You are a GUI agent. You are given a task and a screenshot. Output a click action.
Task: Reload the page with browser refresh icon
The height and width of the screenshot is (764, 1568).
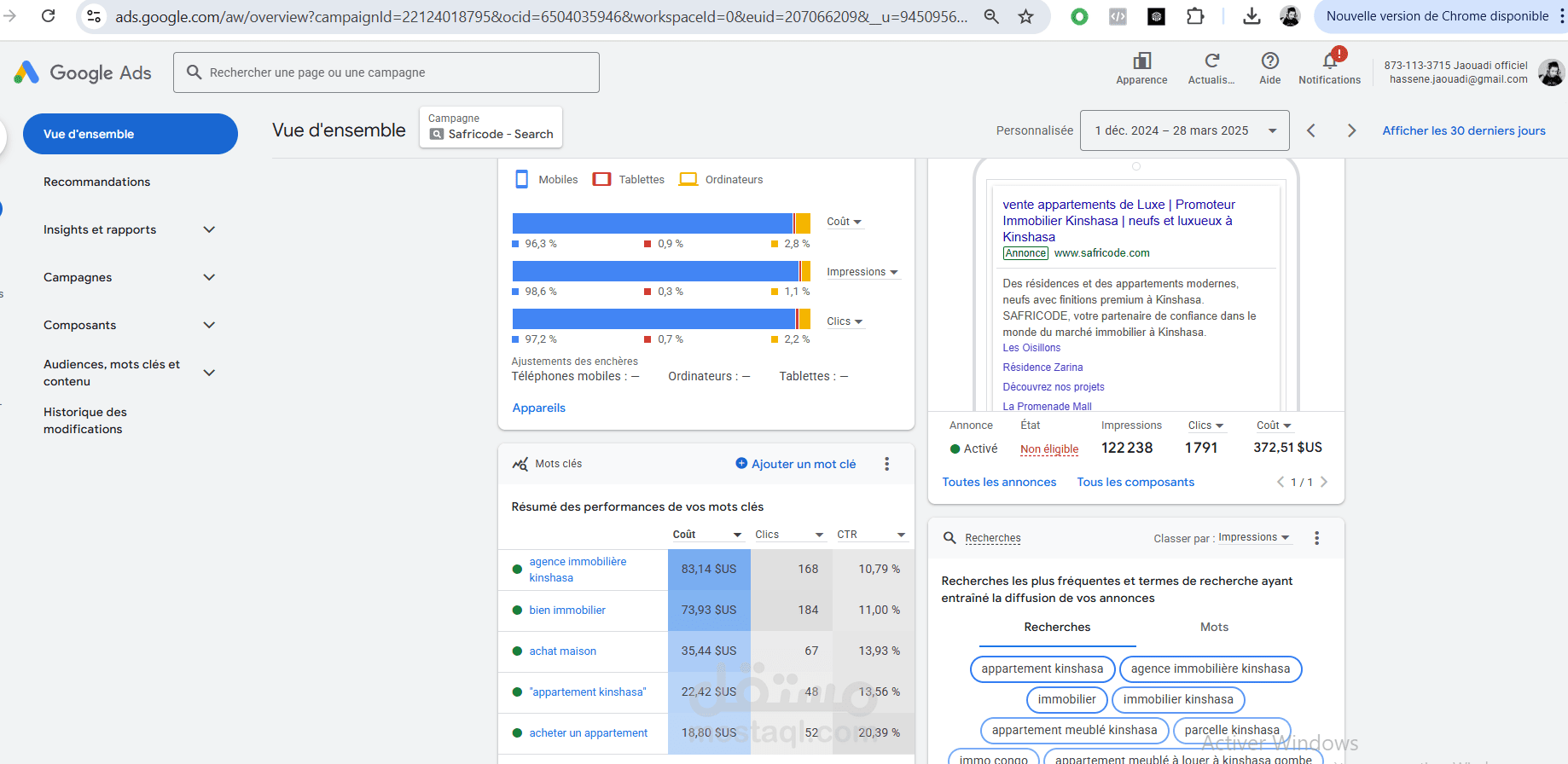[49, 16]
